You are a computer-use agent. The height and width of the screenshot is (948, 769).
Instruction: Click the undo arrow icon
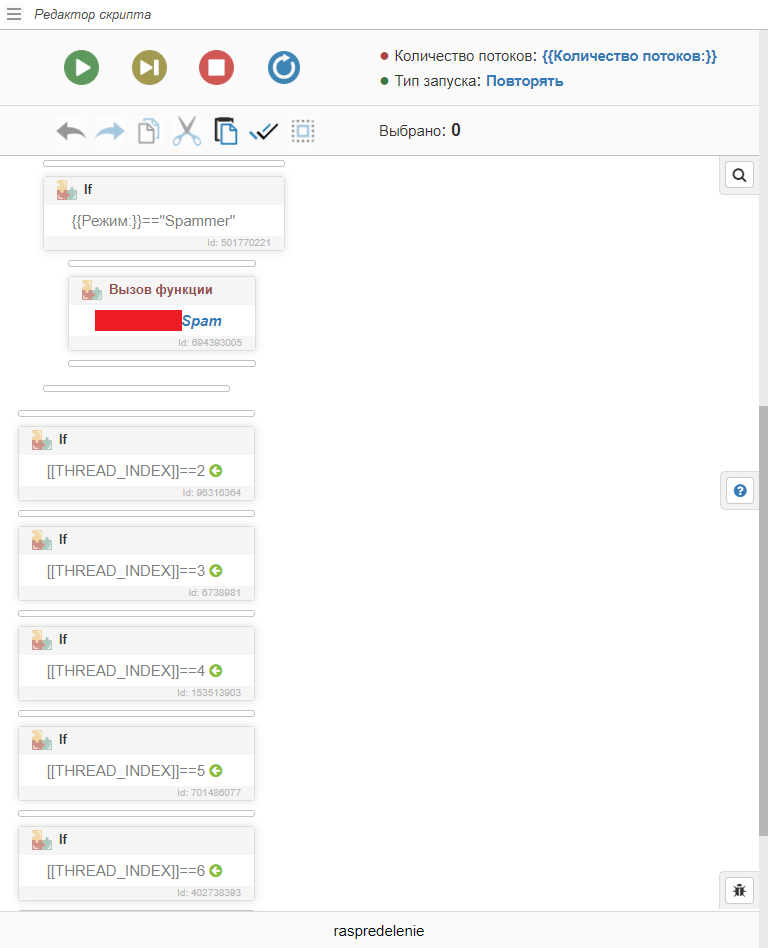tap(70, 131)
